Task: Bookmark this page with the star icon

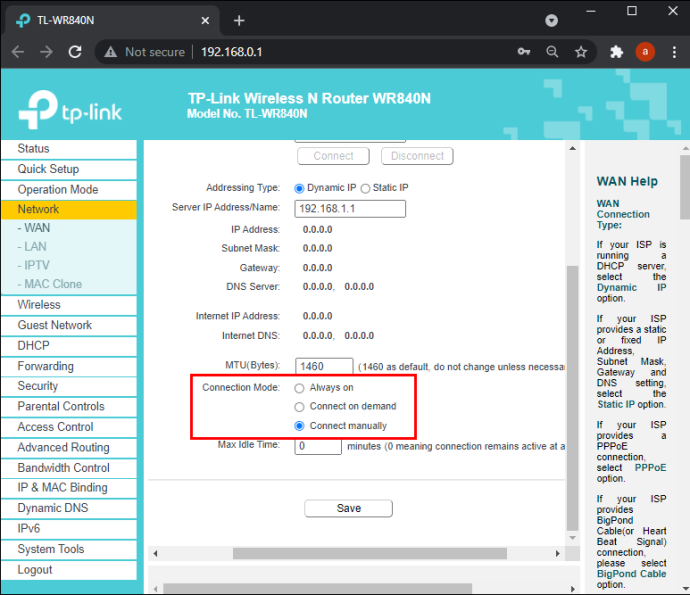Action: coord(581,52)
